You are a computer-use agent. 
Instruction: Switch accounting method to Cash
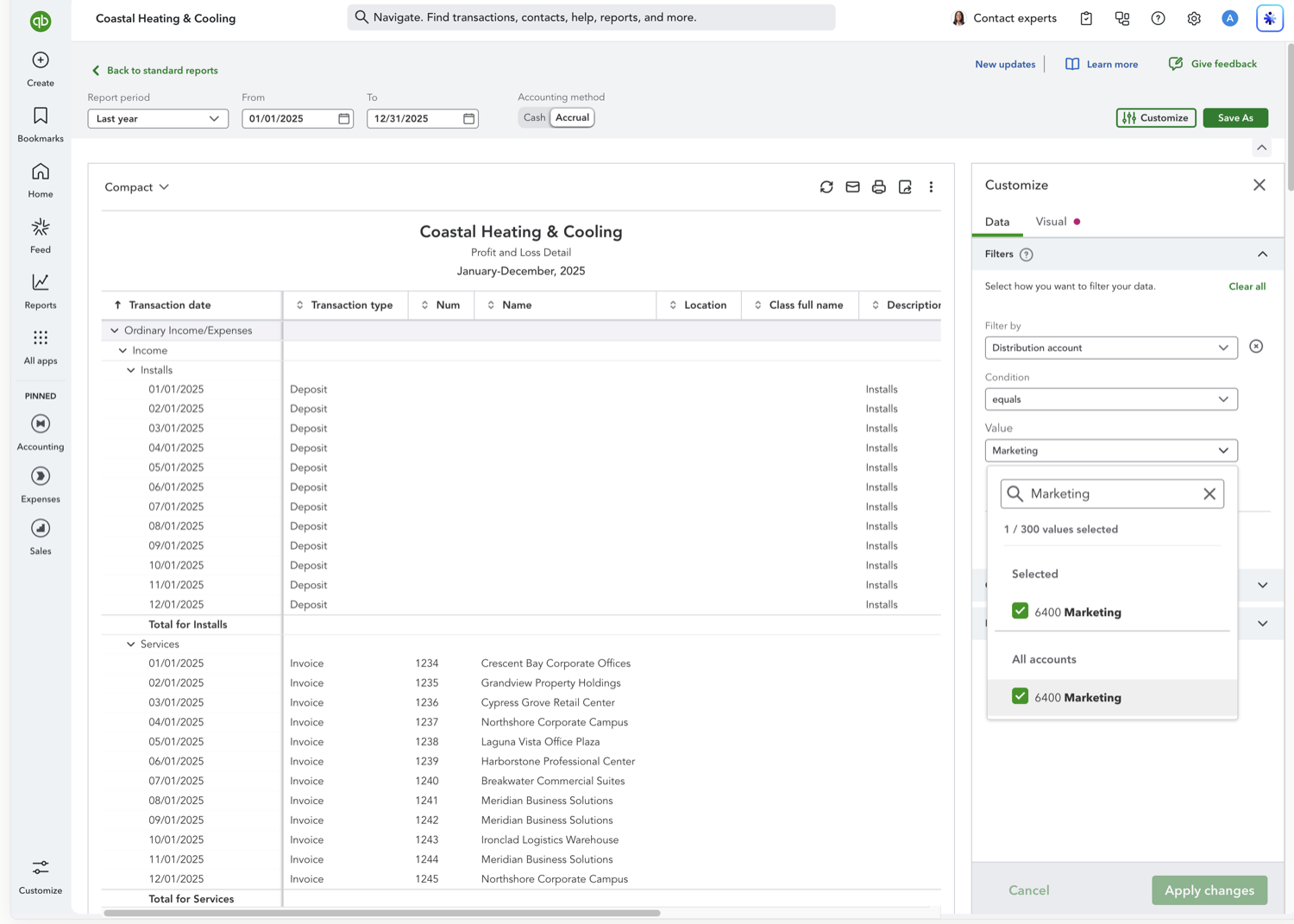pyautogui.click(x=535, y=117)
